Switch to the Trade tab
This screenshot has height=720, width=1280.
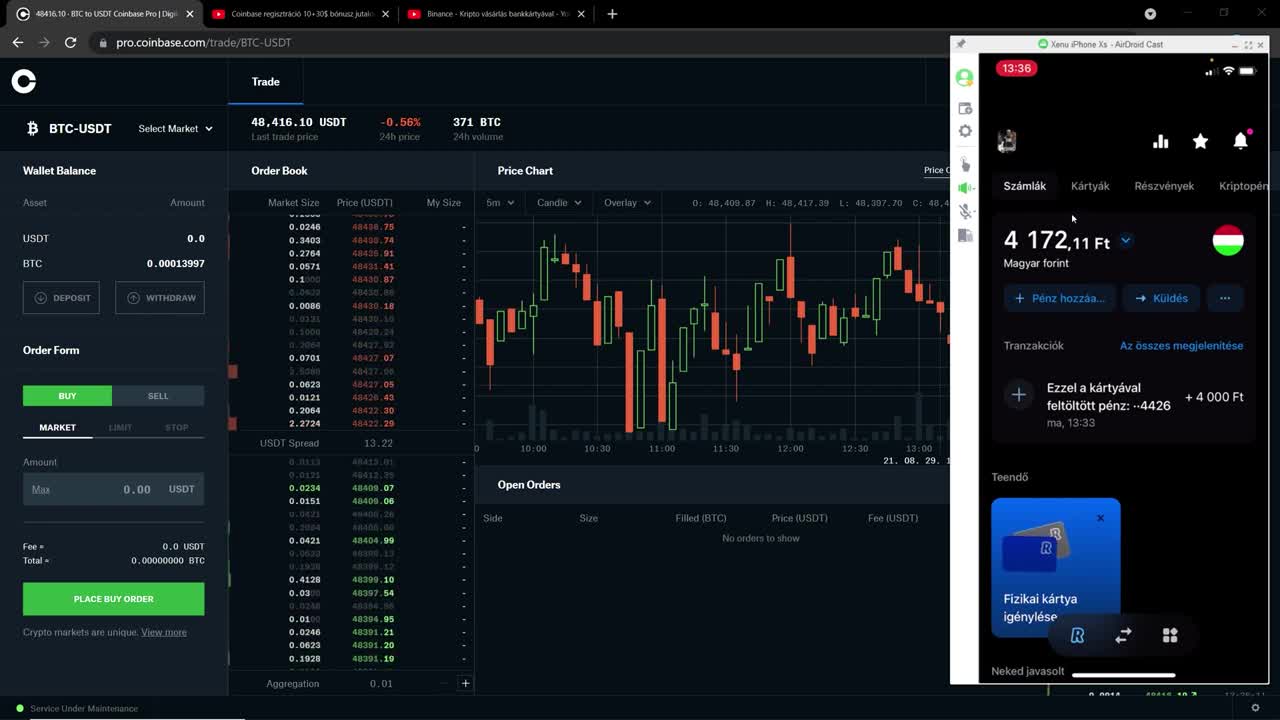point(265,82)
